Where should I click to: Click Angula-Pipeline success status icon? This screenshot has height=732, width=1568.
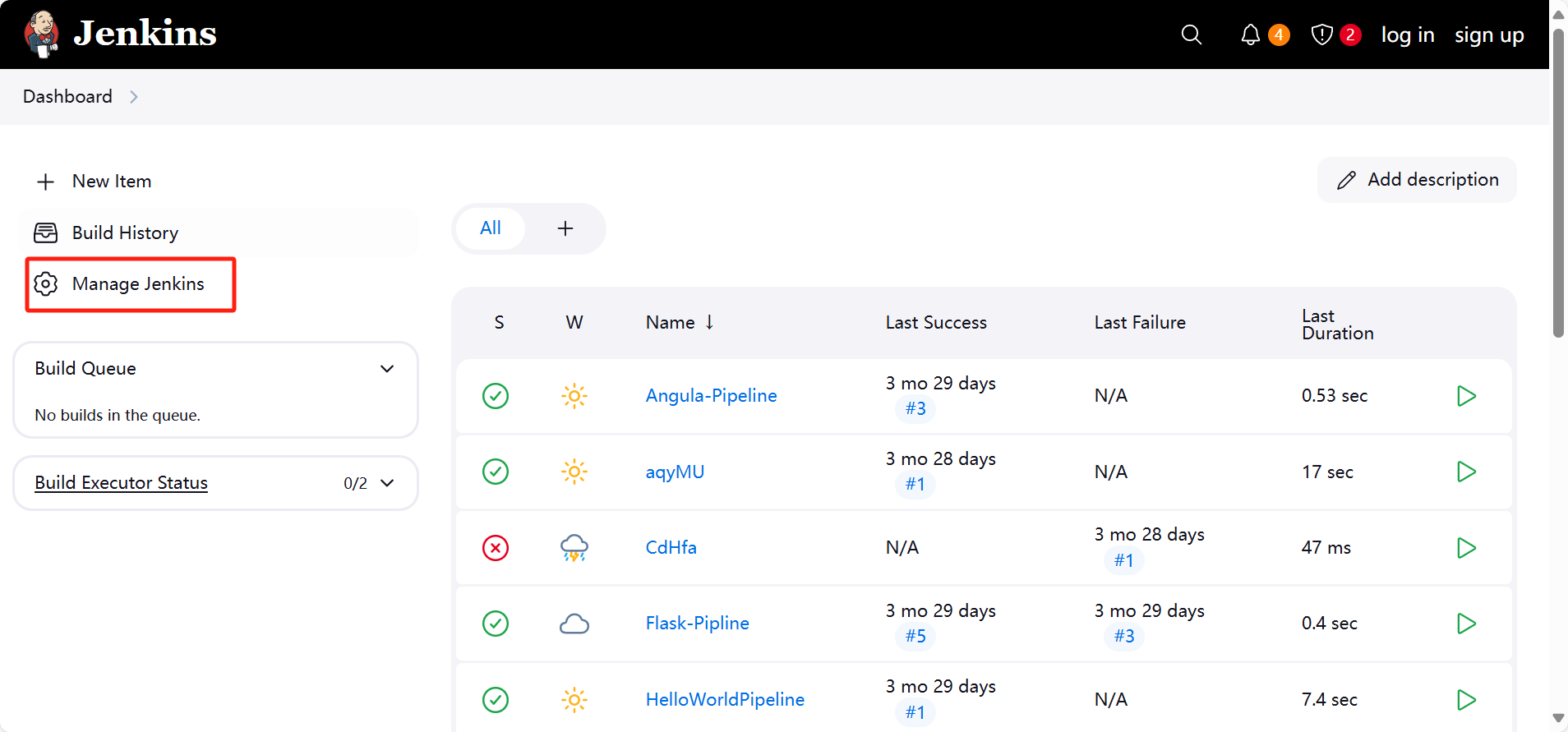click(x=496, y=396)
